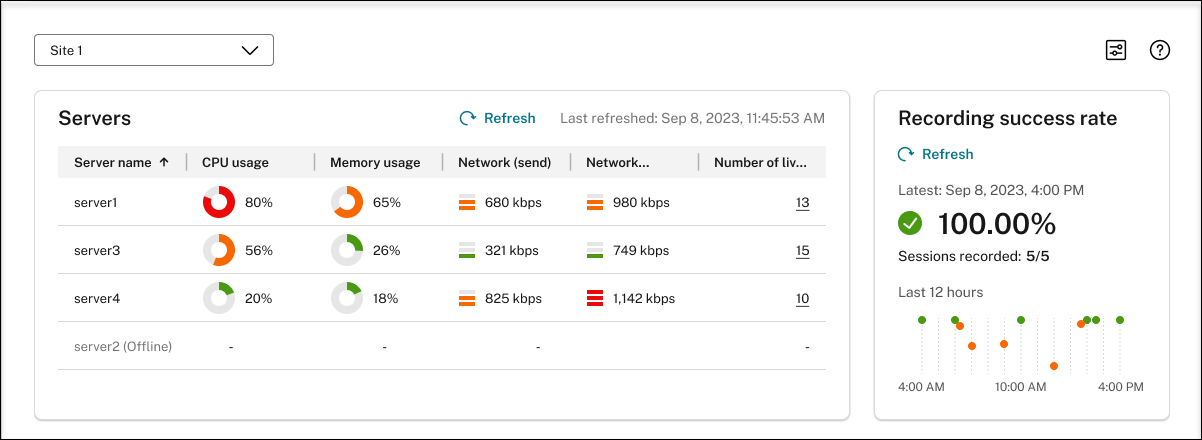Click server1 network send bars icon

coord(466,203)
